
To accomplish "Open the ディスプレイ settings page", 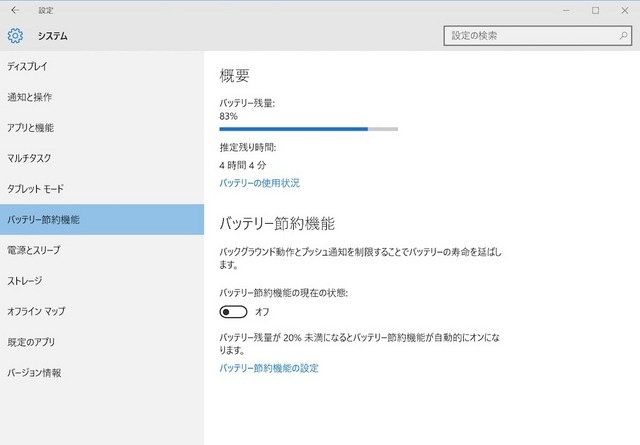I will point(102,66).
